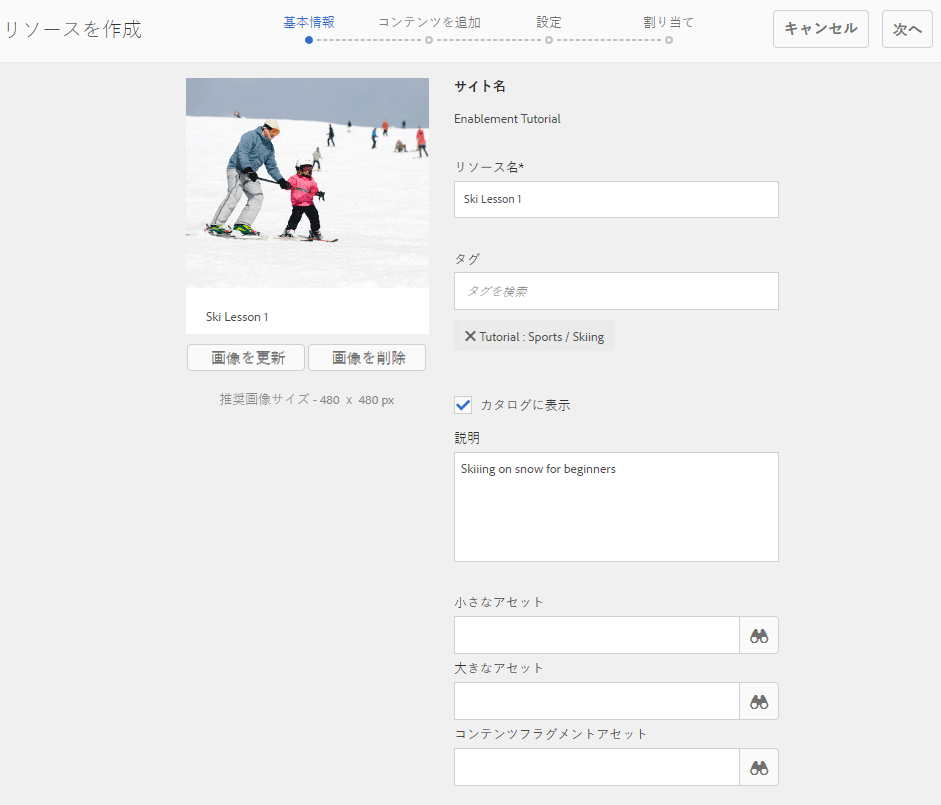This screenshot has height=805, width=941.
Task: Click the 基本情報 step indicator dot
Action: (308, 40)
